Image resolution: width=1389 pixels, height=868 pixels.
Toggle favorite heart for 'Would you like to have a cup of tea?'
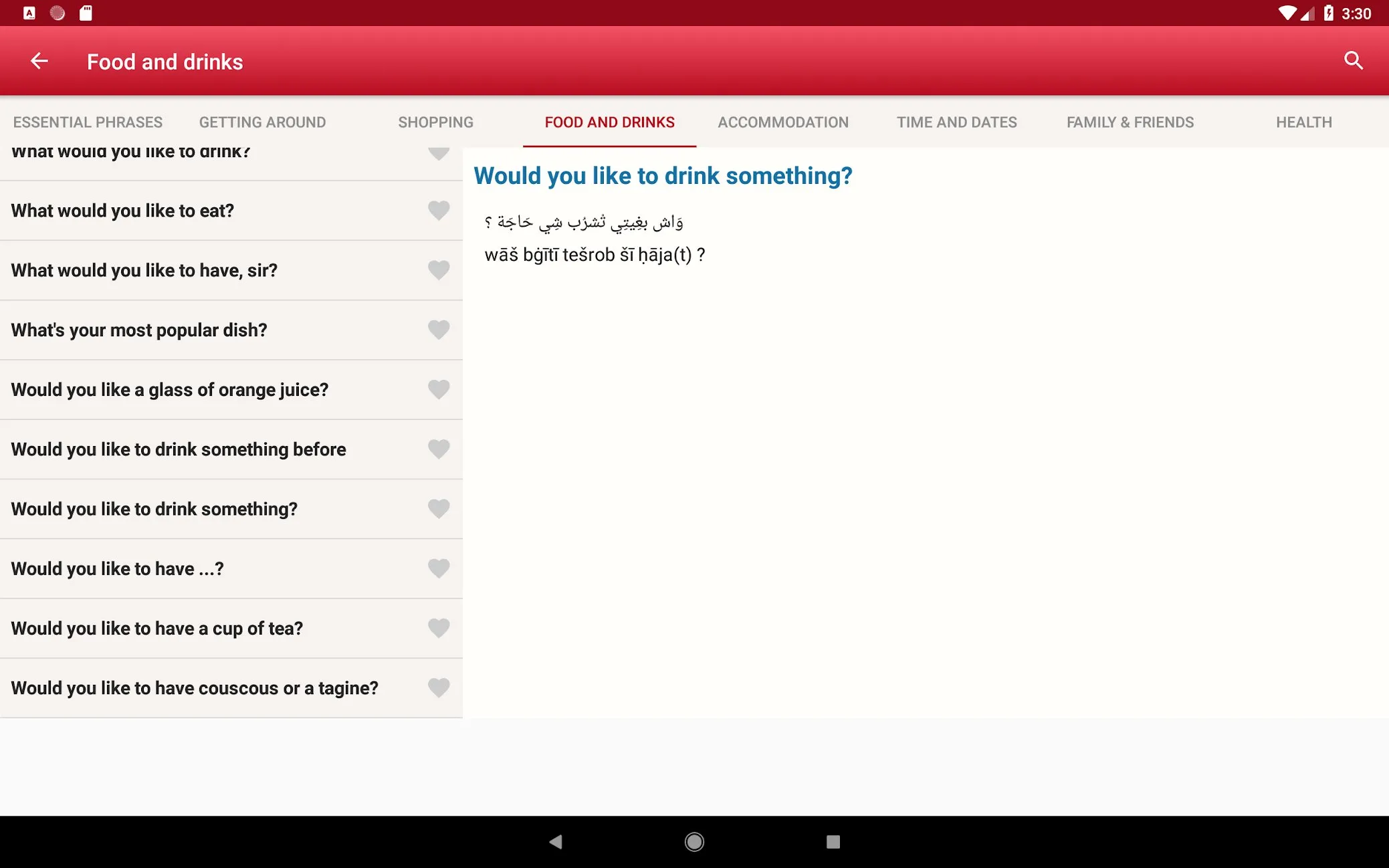tap(437, 628)
